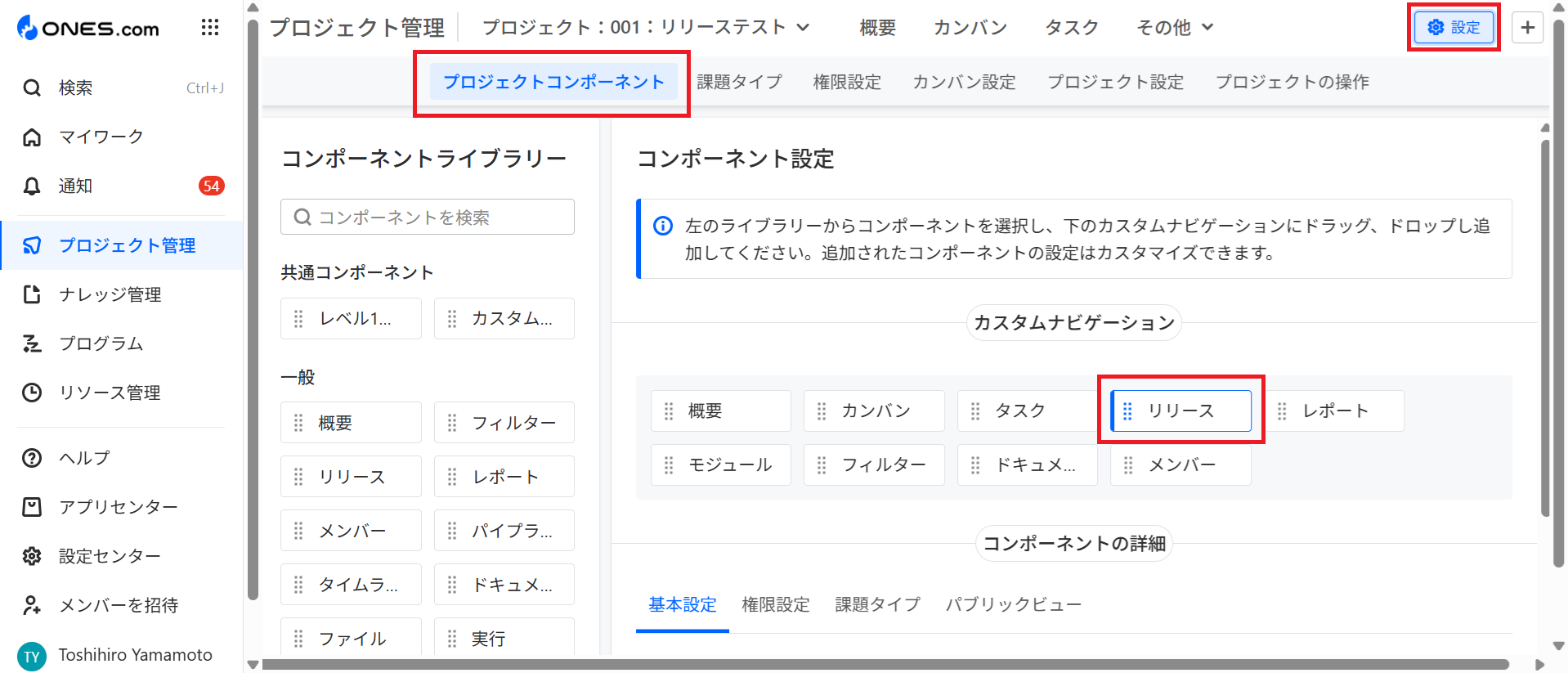Click drag handle of library タイムラ... component
This screenshot has width=1568, height=673.
[x=298, y=585]
